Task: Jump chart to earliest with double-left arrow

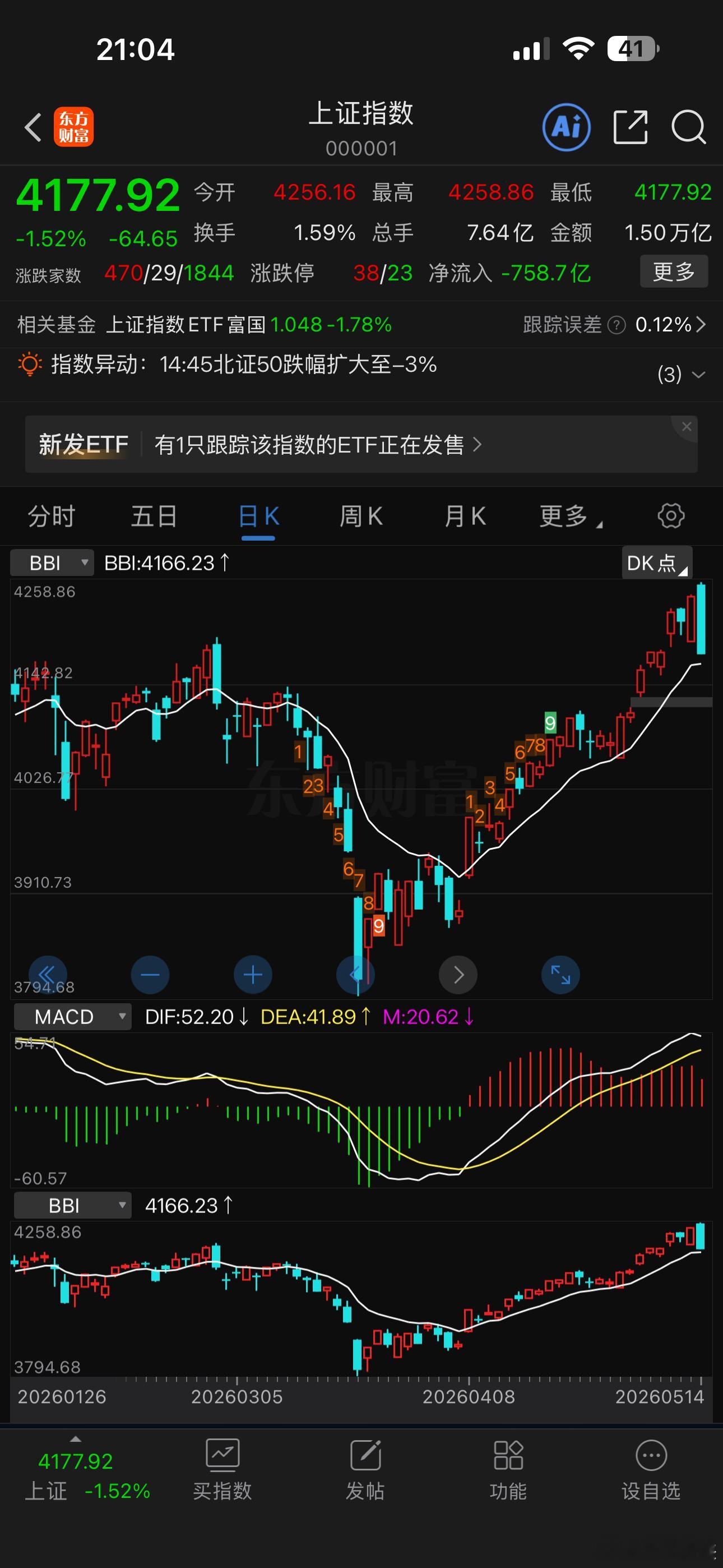Action: click(x=48, y=975)
